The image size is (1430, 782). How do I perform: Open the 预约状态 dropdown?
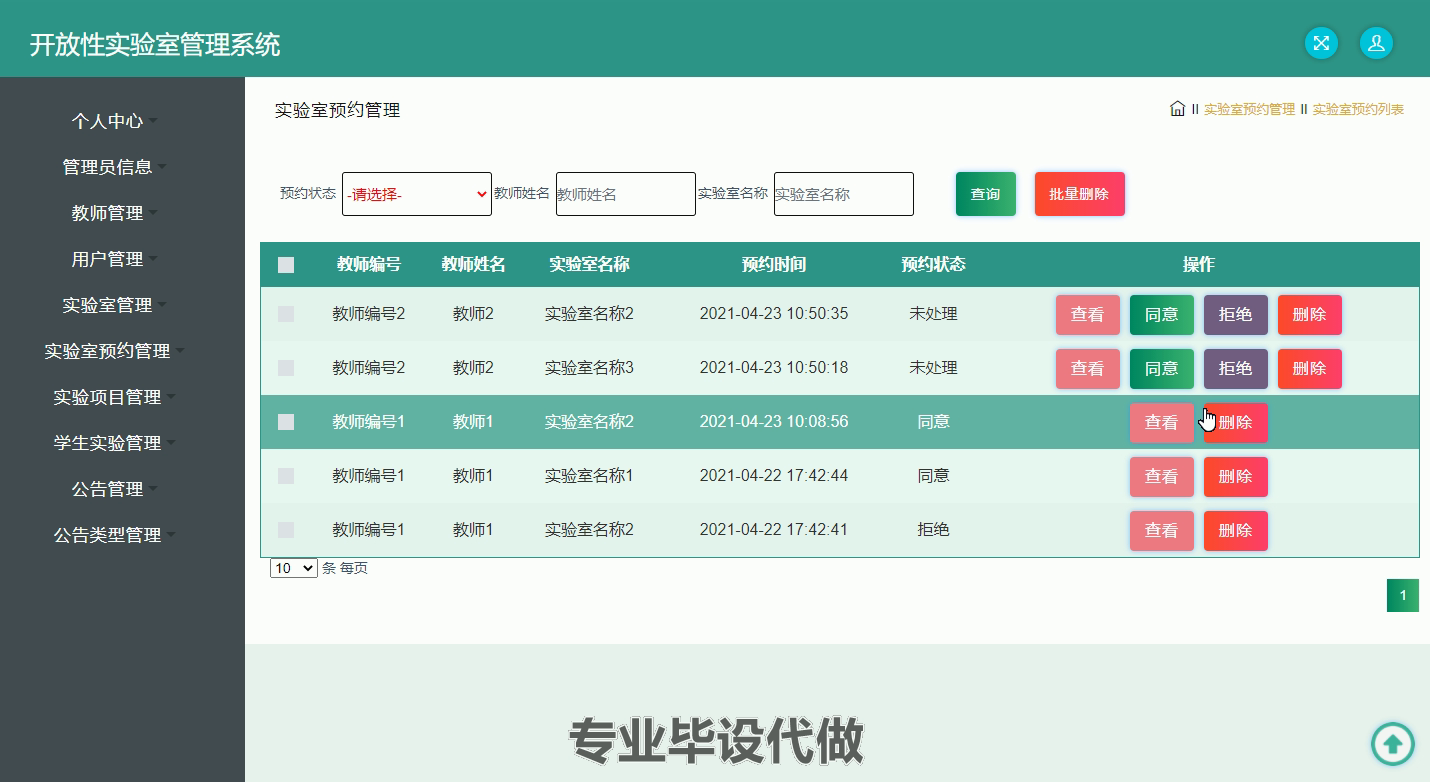pyautogui.click(x=417, y=194)
